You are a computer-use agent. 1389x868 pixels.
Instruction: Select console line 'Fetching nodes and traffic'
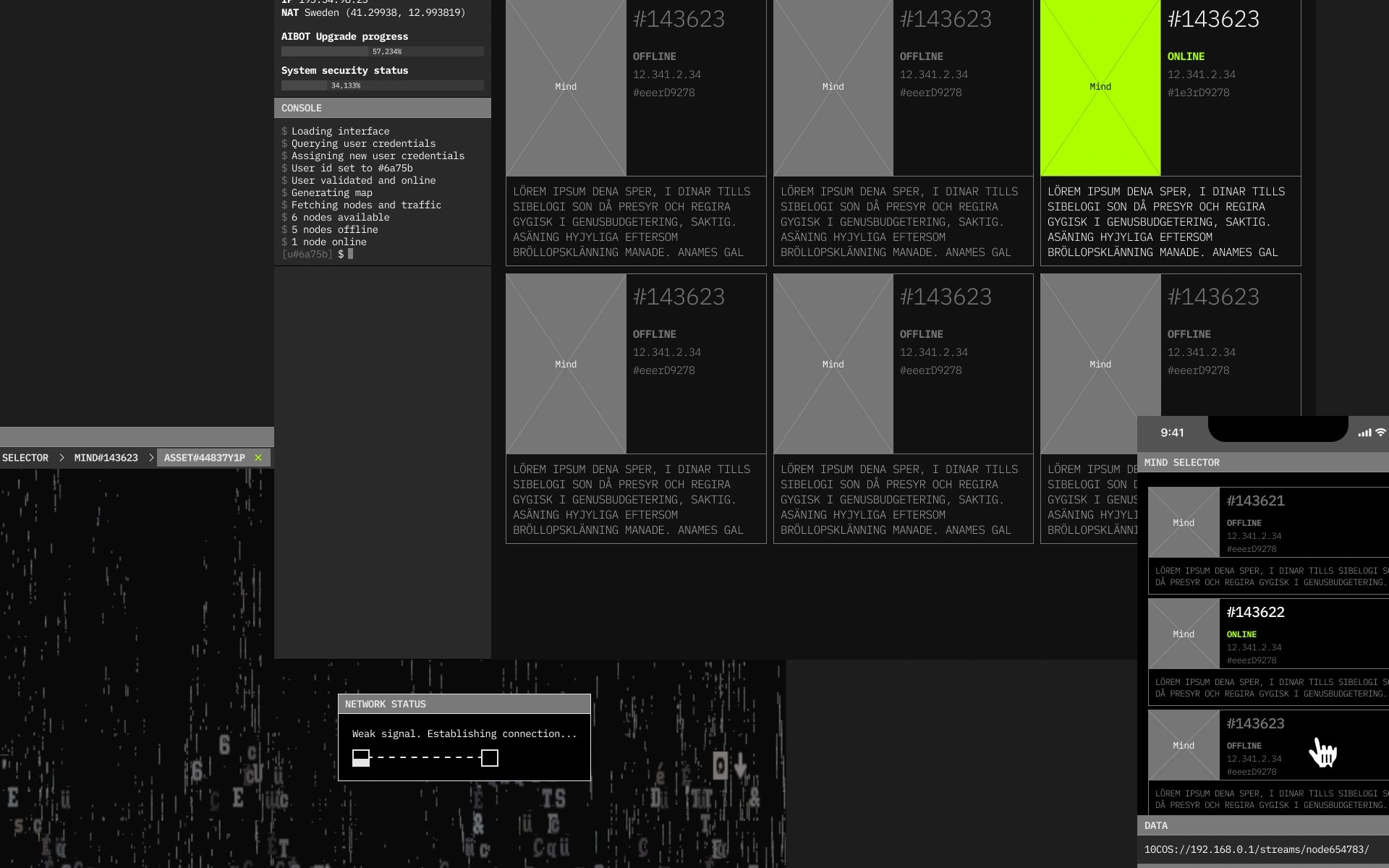(x=366, y=205)
